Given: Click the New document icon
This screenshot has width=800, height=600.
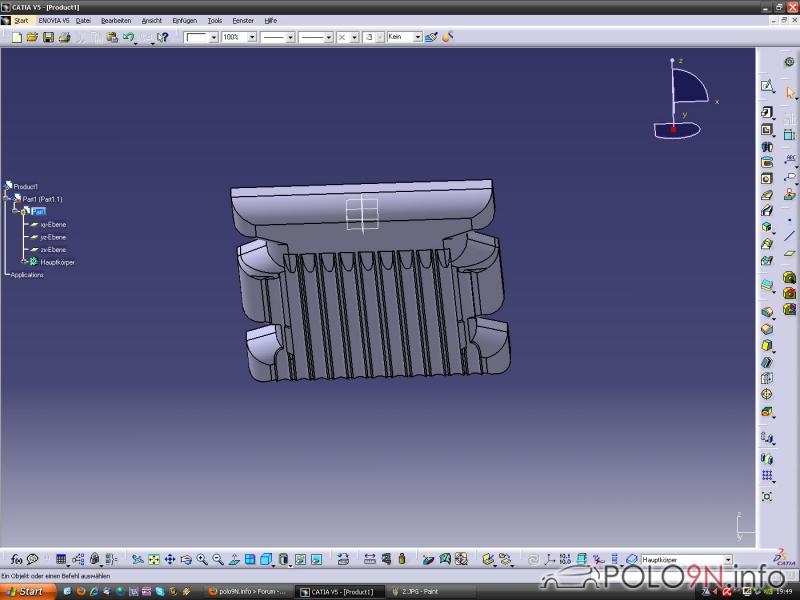Looking at the screenshot, I should click(x=16, y=37).
